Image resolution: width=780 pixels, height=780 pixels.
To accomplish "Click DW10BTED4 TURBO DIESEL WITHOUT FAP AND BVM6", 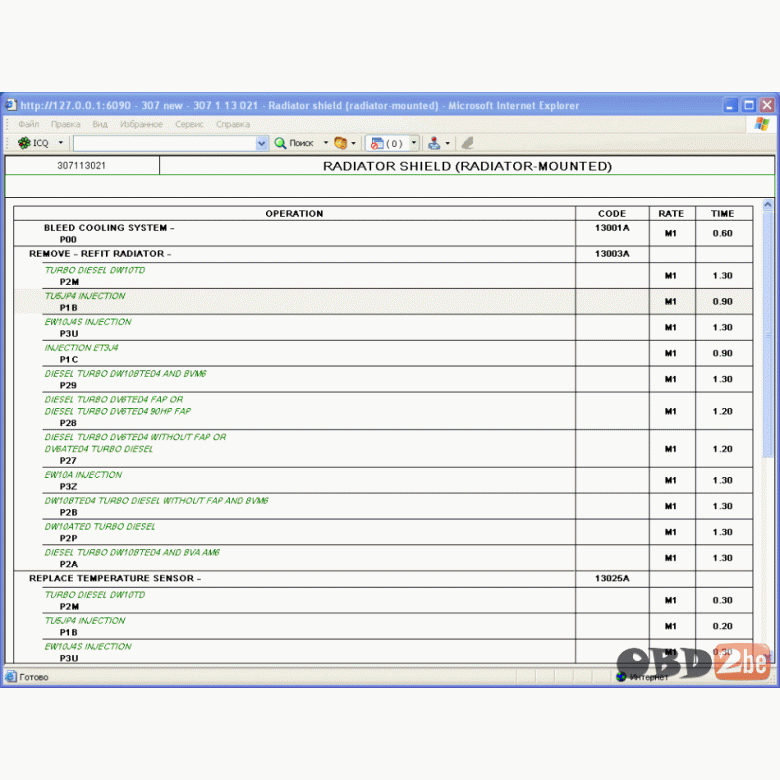I will click(156, 501).
